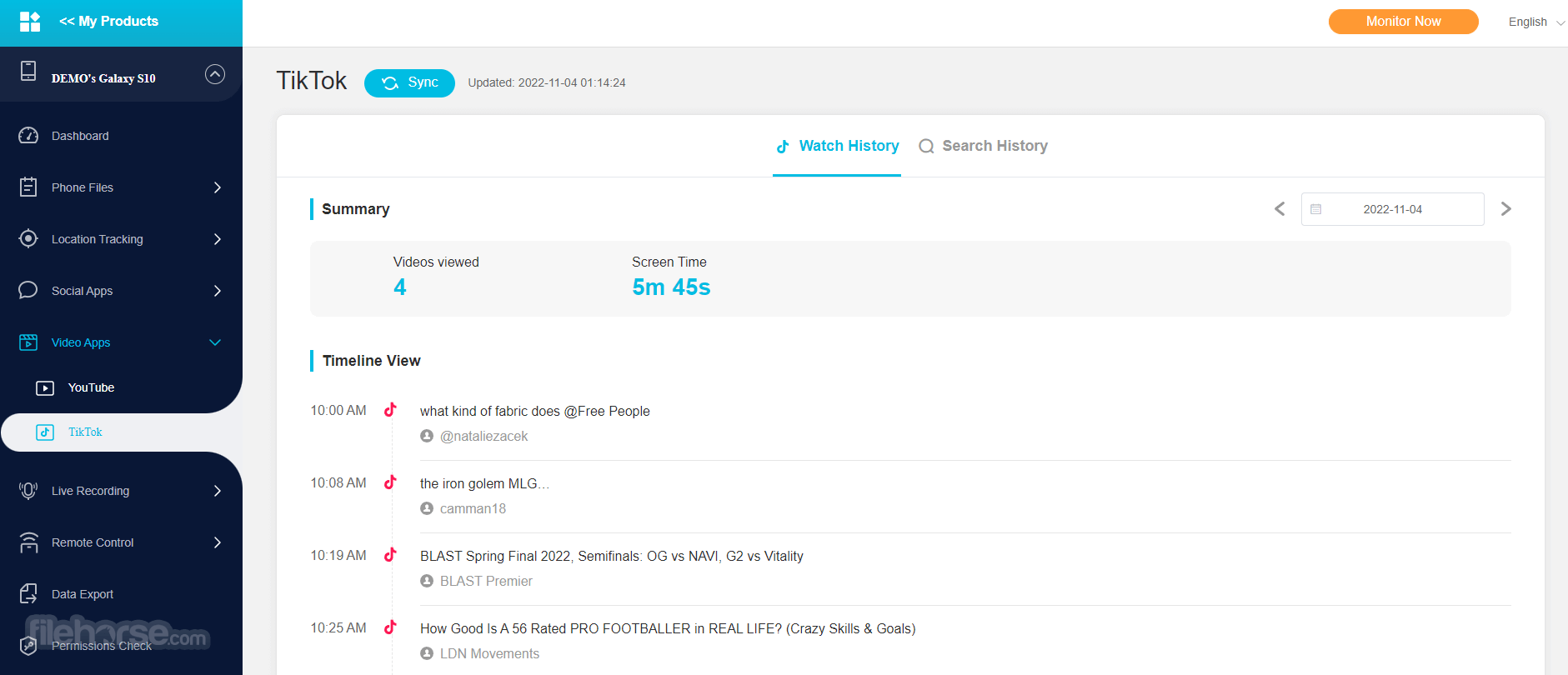Viewport: 1568px width, 675px height.
Task: Click TikTok icon at 10:00 AM entry
Action: point(390,410)
